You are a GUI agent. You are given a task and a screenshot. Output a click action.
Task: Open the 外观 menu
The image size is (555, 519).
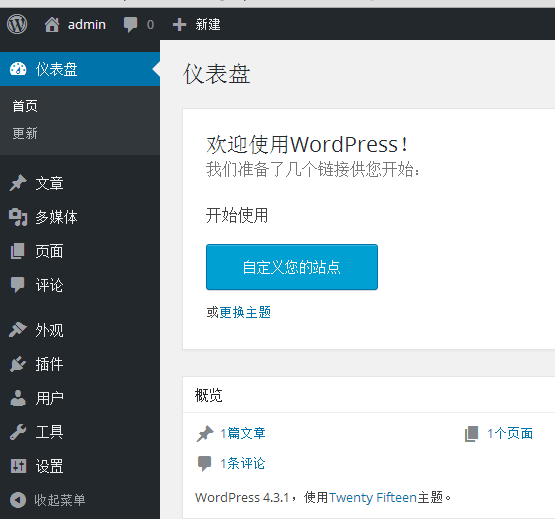pyautogui.click(x=80, y=330)
